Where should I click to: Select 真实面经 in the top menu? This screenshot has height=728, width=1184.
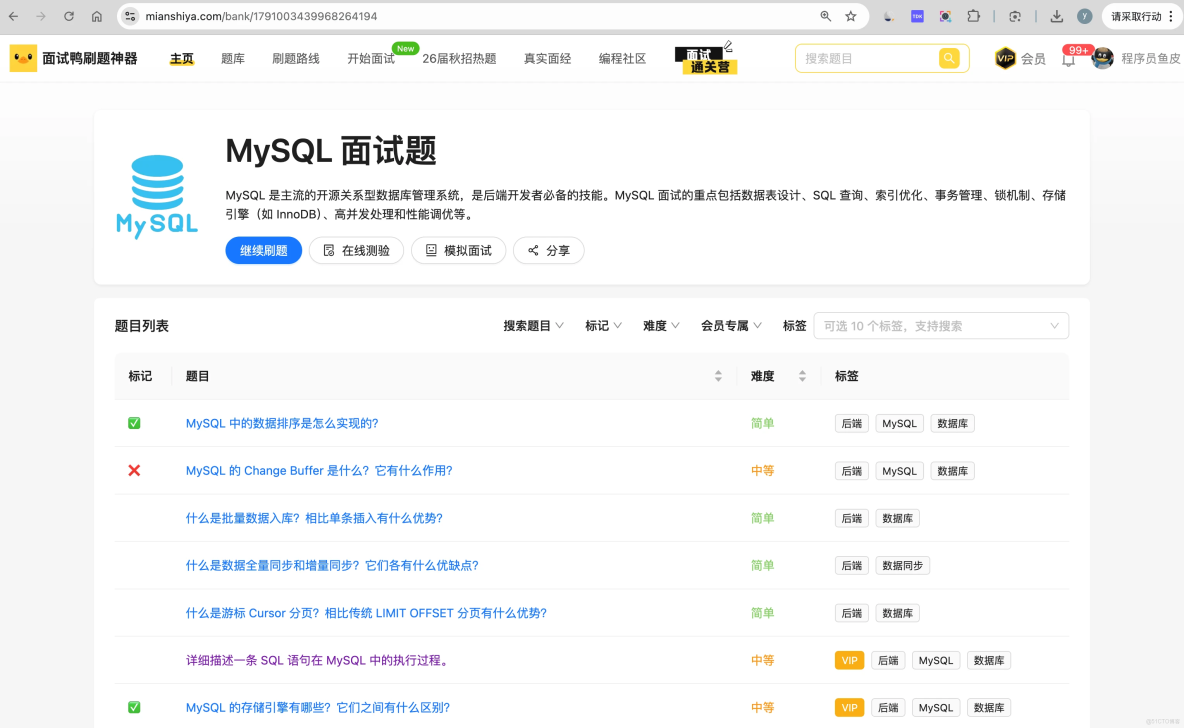coord(547,57)
